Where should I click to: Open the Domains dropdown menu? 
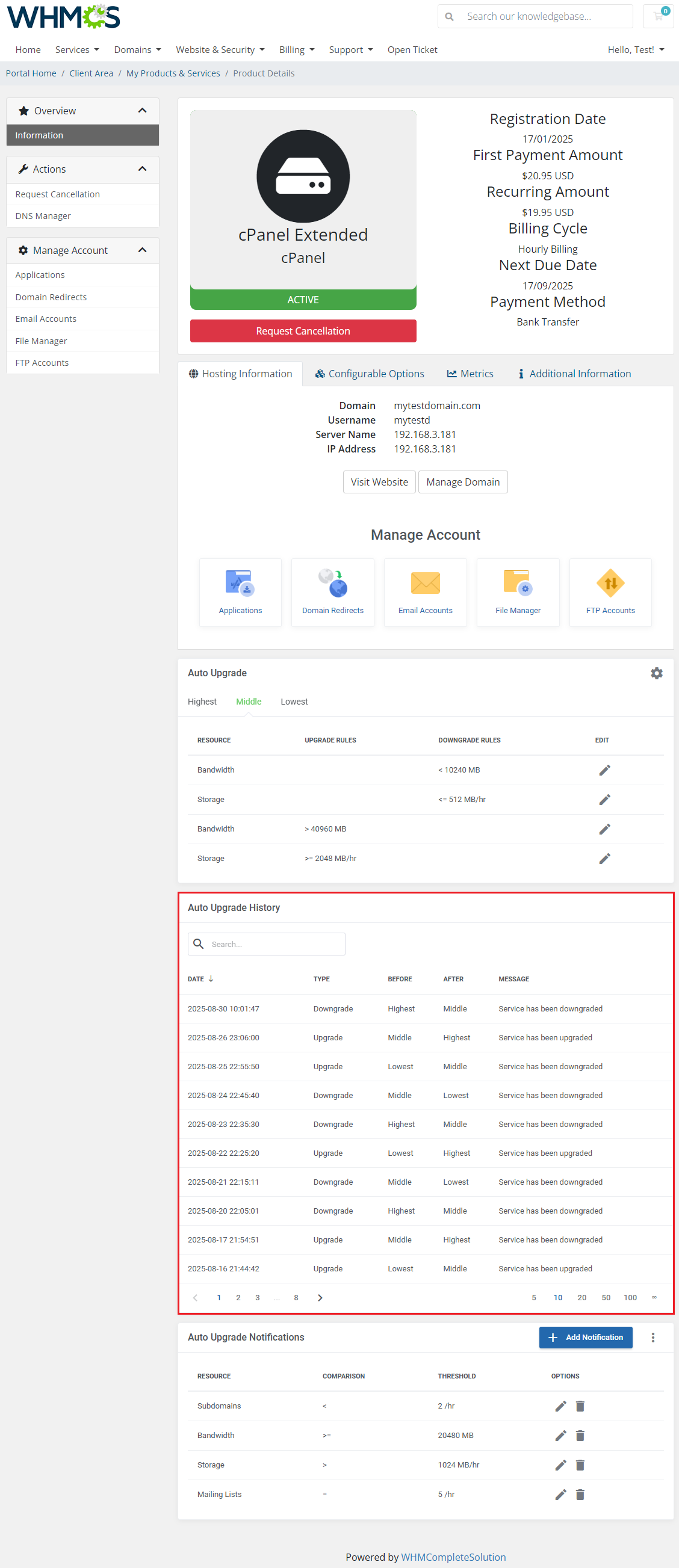(138, 50)
